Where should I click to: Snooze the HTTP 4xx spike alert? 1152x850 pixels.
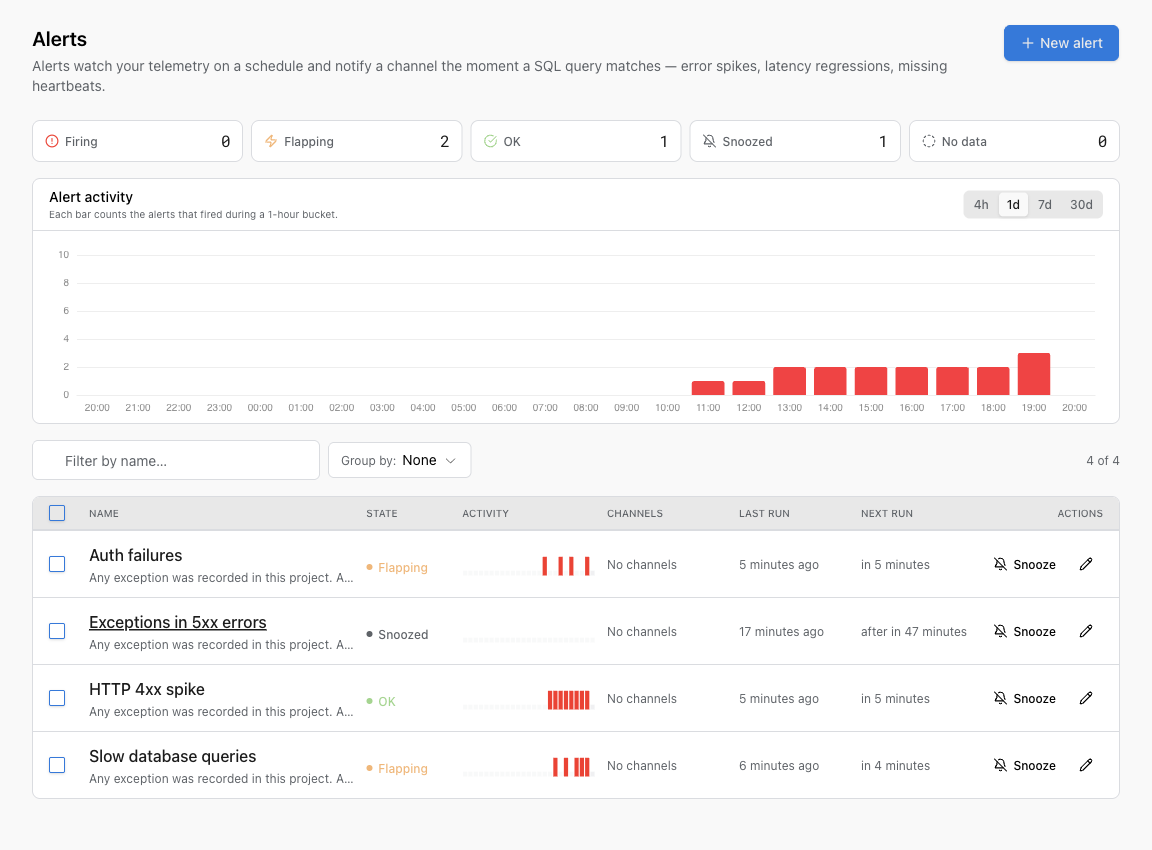coord(1025,698)
